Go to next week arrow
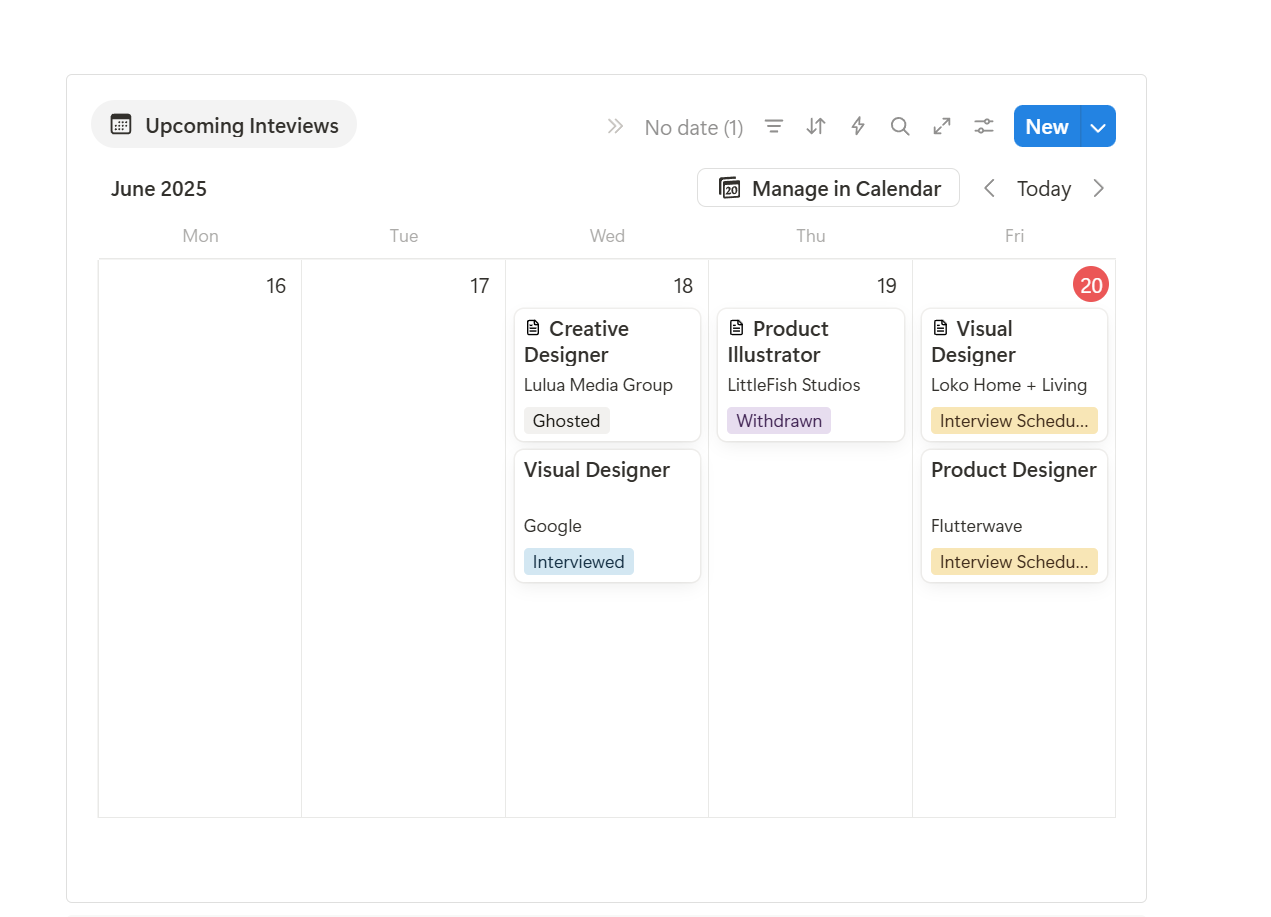The width and height of the screenshot is (1271, 917). coord(1099,188)
